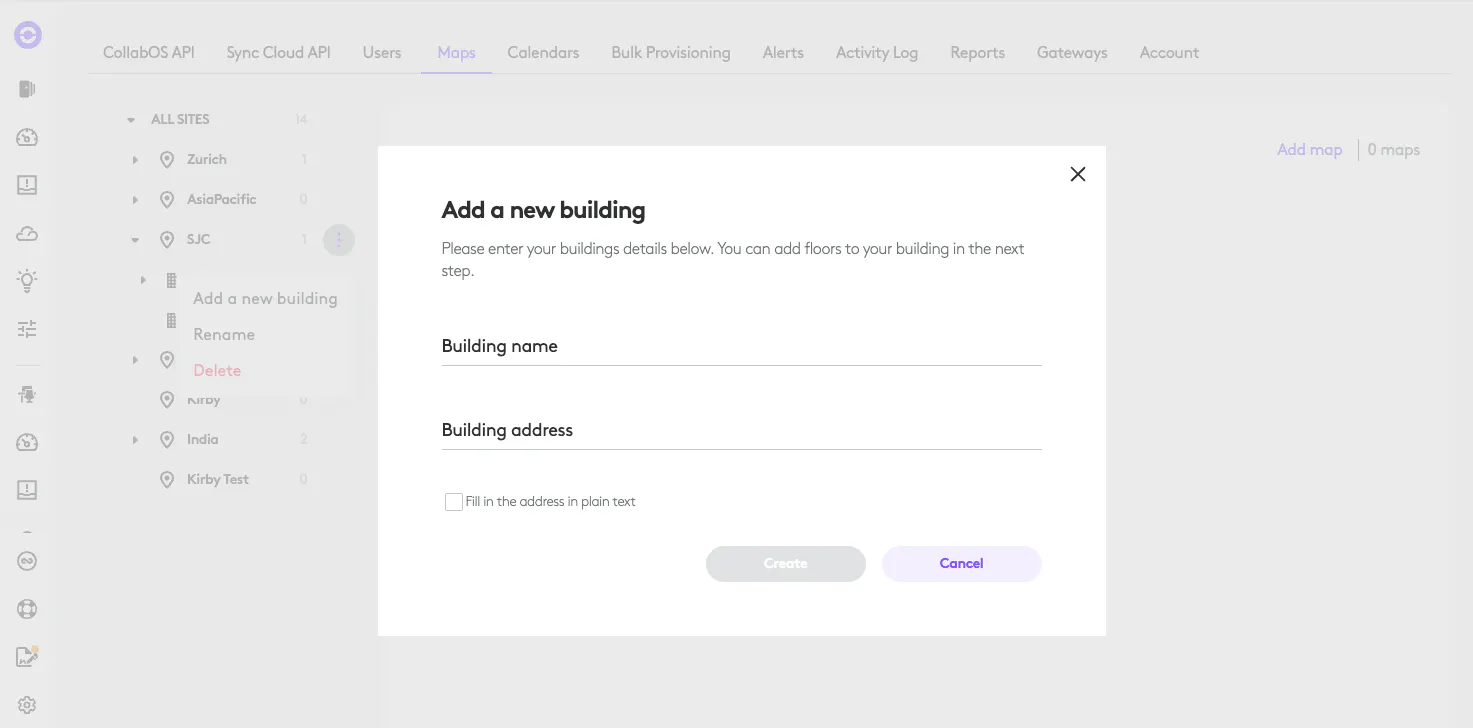
Task: Select Delete in the site context menu
Action: 217,370
